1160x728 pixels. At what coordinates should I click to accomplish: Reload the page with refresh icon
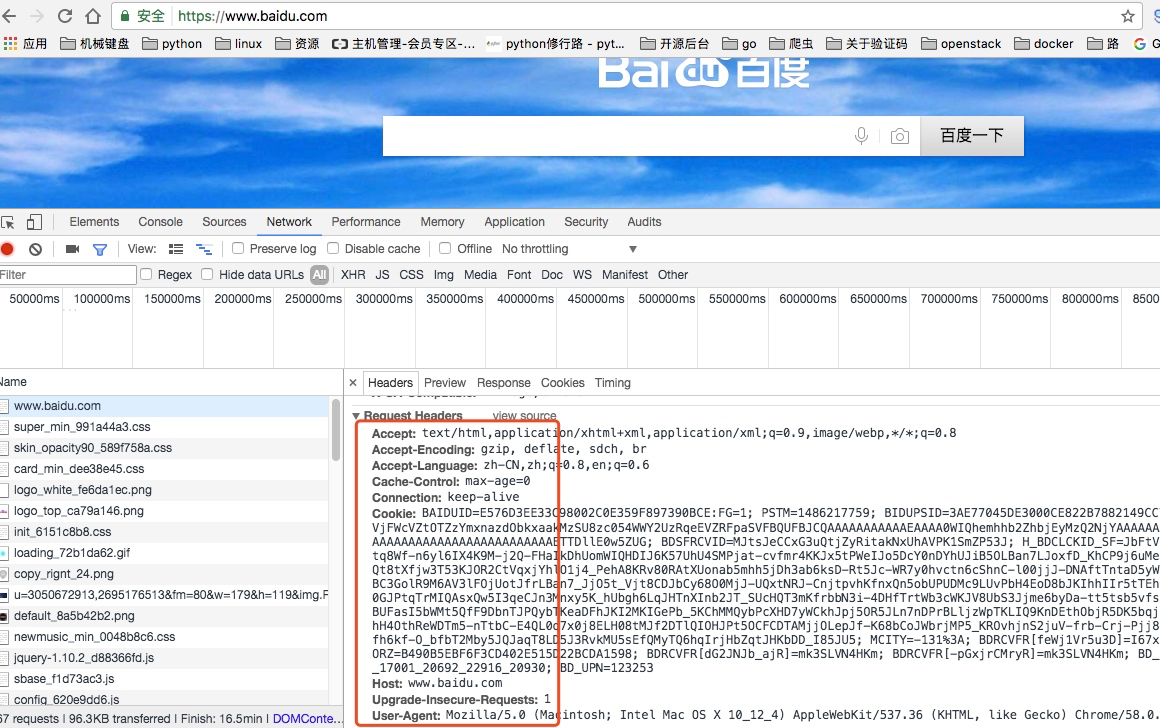click(x=65, y=16)
